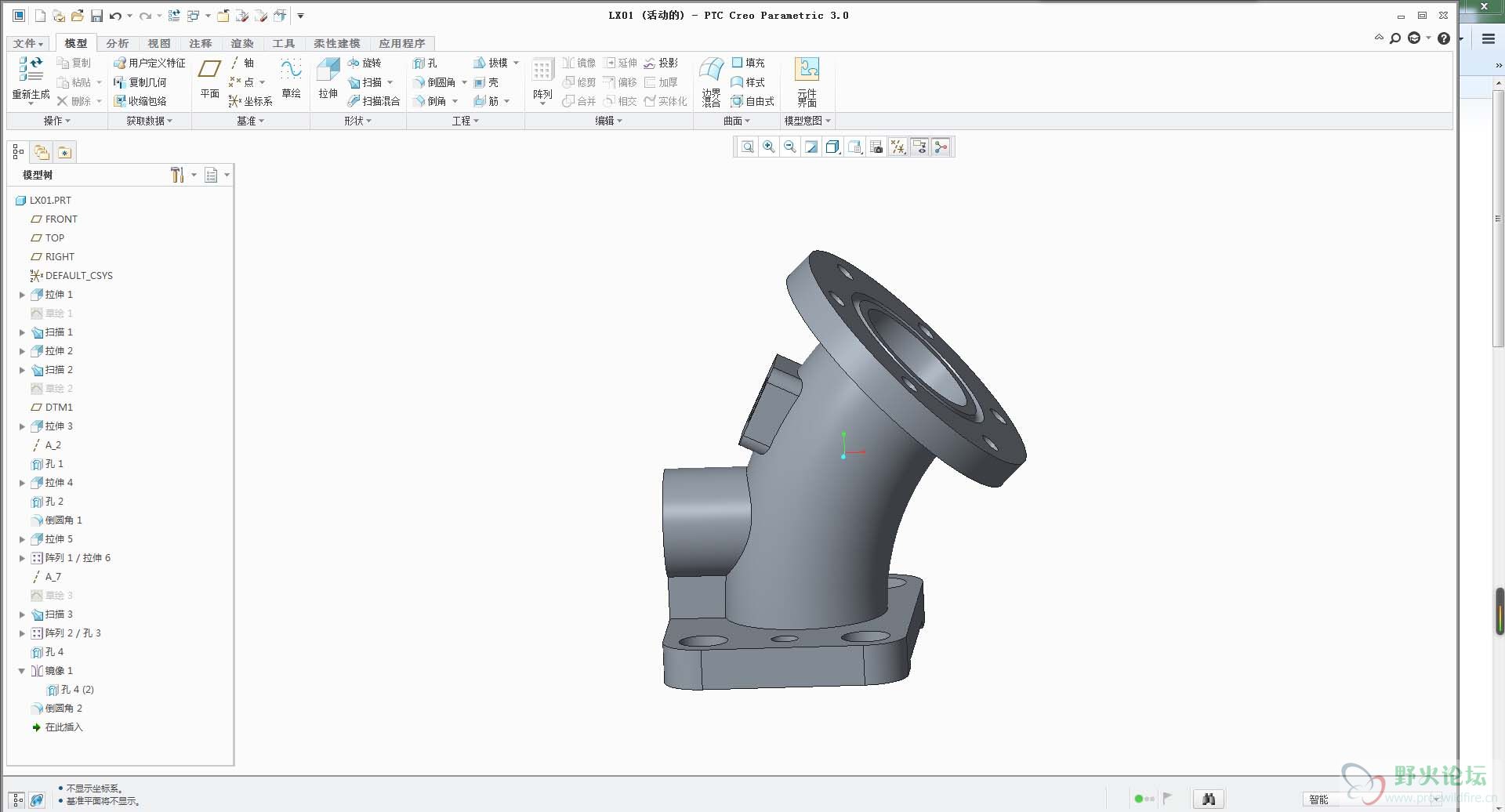Click the Round (倒圆角) tool
1505x812 pixels.
(x=434, y=82)
